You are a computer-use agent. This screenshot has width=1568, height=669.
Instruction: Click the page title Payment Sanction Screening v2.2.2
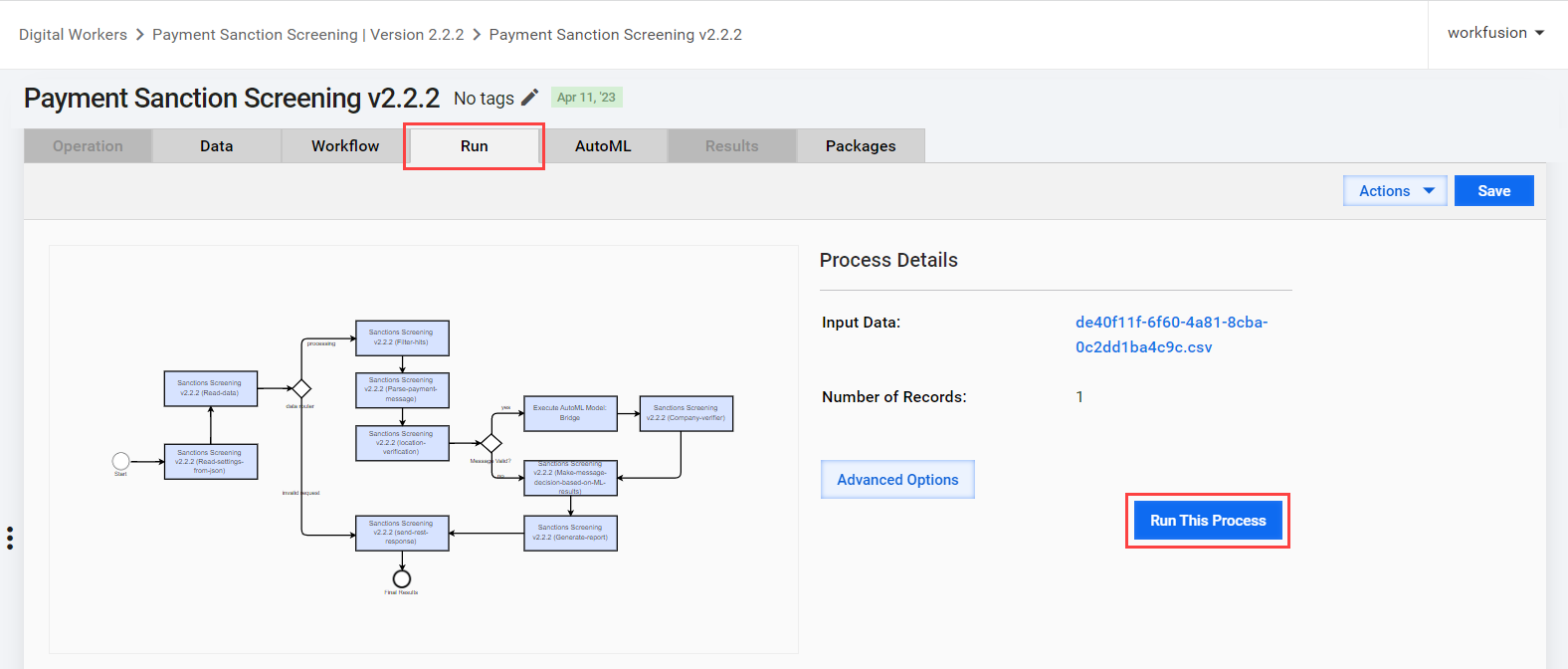click(x=232, y=98)
